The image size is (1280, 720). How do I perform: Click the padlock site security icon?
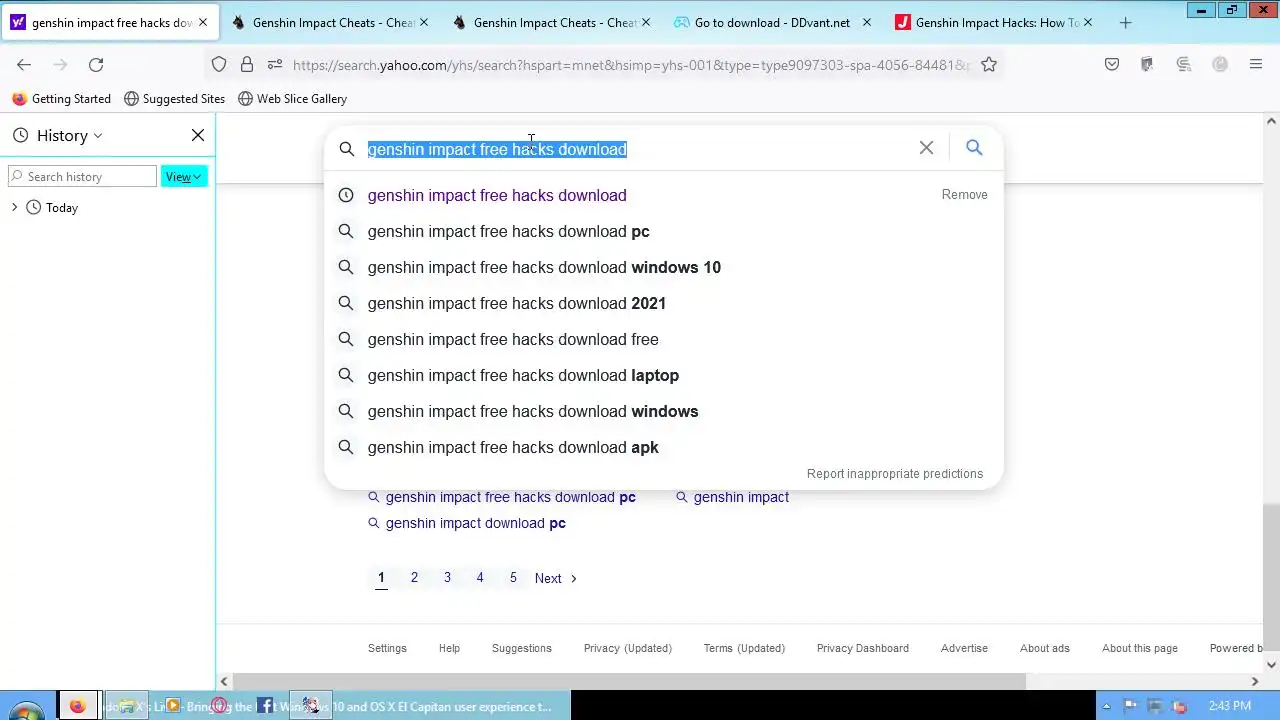click(x=247, y=64)
